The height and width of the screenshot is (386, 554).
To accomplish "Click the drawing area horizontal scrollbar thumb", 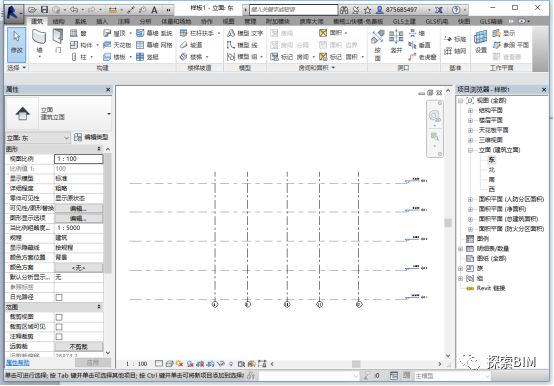I will tap(356, 364).
